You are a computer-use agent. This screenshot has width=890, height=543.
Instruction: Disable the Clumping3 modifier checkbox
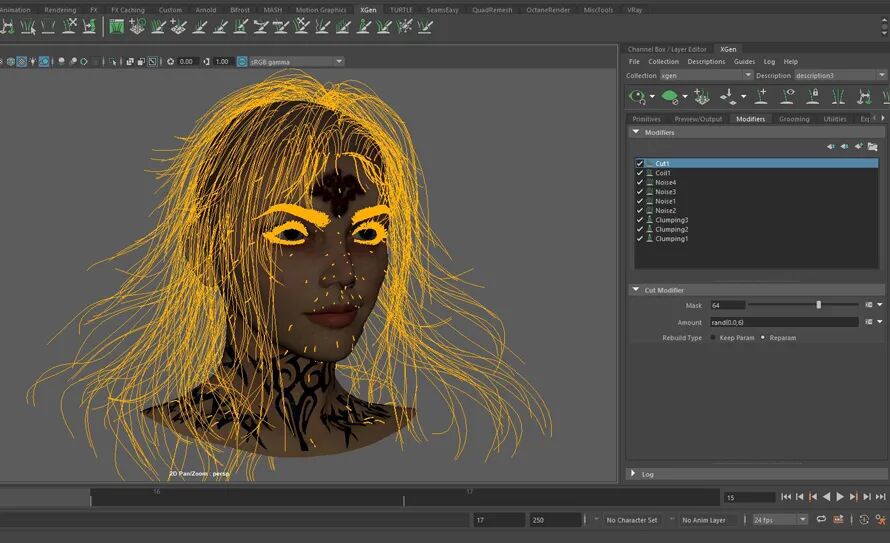(640, 220)
